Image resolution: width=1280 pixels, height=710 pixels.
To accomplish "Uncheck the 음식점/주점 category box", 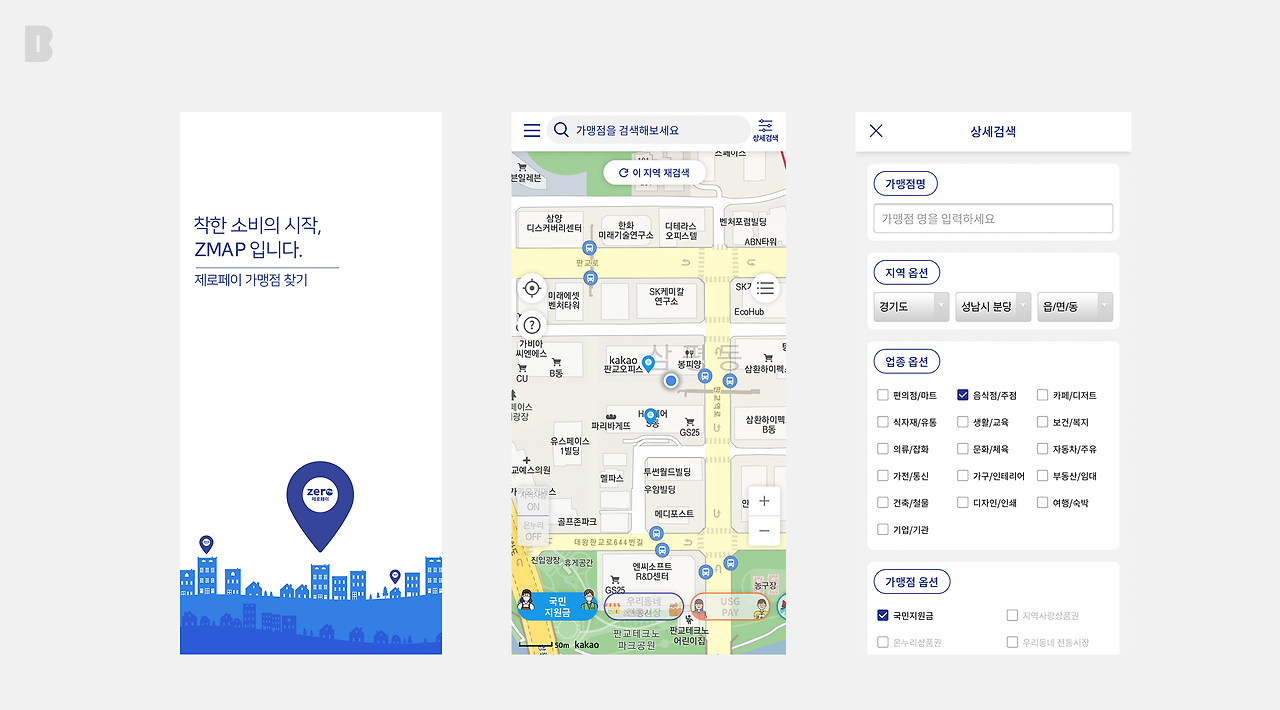I will click(963, 395).
